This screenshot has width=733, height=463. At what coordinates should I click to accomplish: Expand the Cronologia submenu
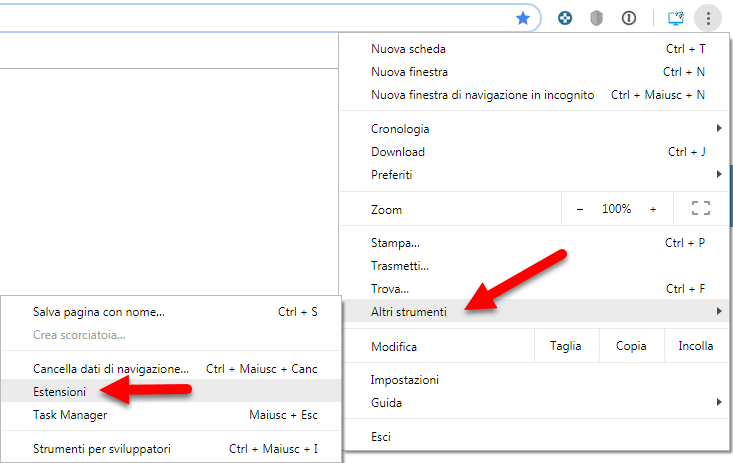[534, 129]
